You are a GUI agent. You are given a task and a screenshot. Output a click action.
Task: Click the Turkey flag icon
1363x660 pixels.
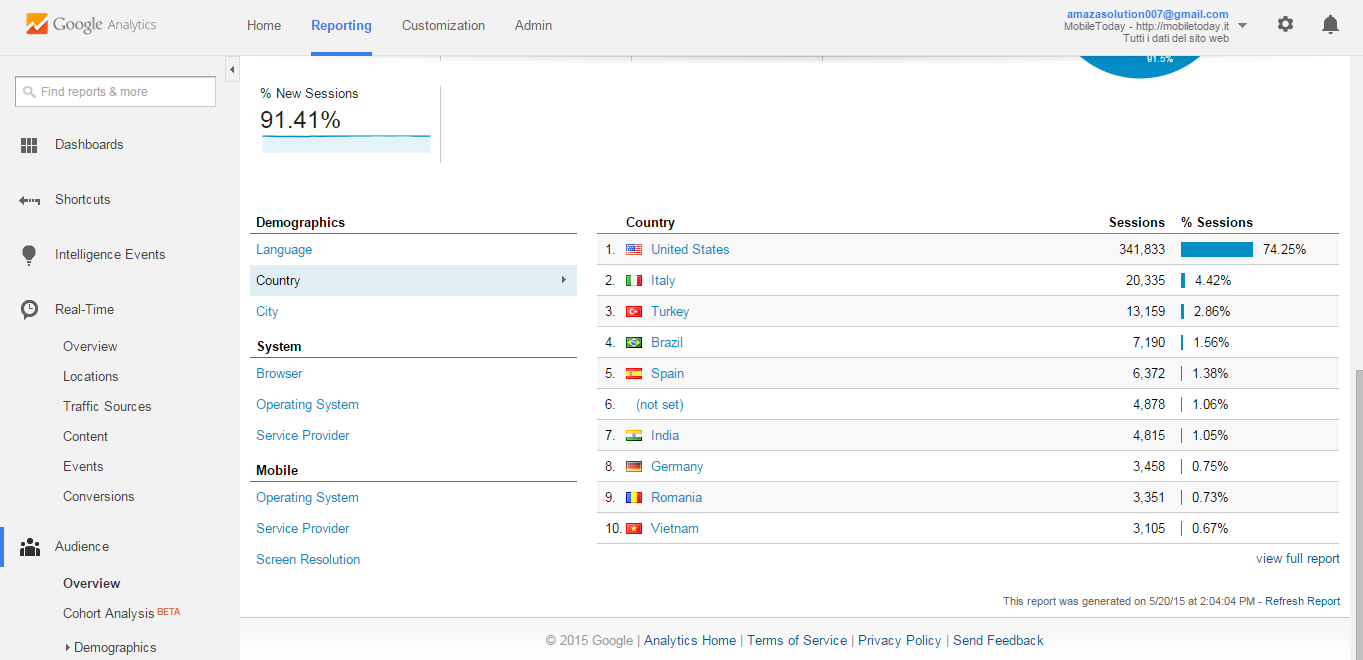[633, 311]
